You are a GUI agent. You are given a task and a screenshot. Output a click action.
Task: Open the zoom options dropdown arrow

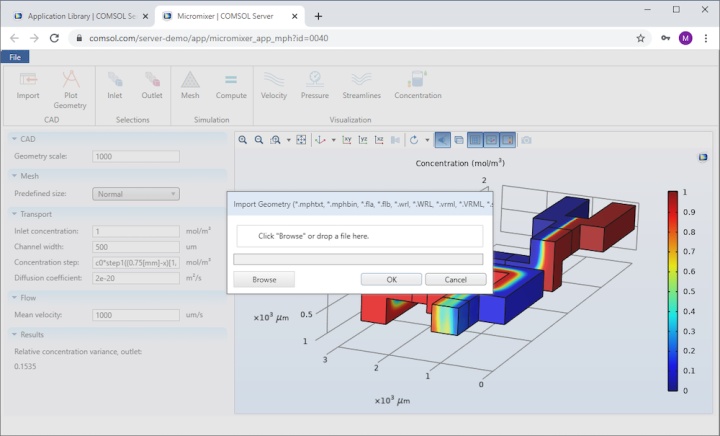pyautogui.click(x=288, y=140)
